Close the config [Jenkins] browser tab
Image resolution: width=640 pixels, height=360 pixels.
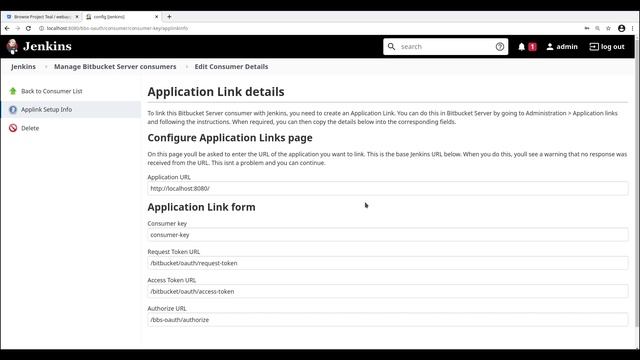pos(156,17)
